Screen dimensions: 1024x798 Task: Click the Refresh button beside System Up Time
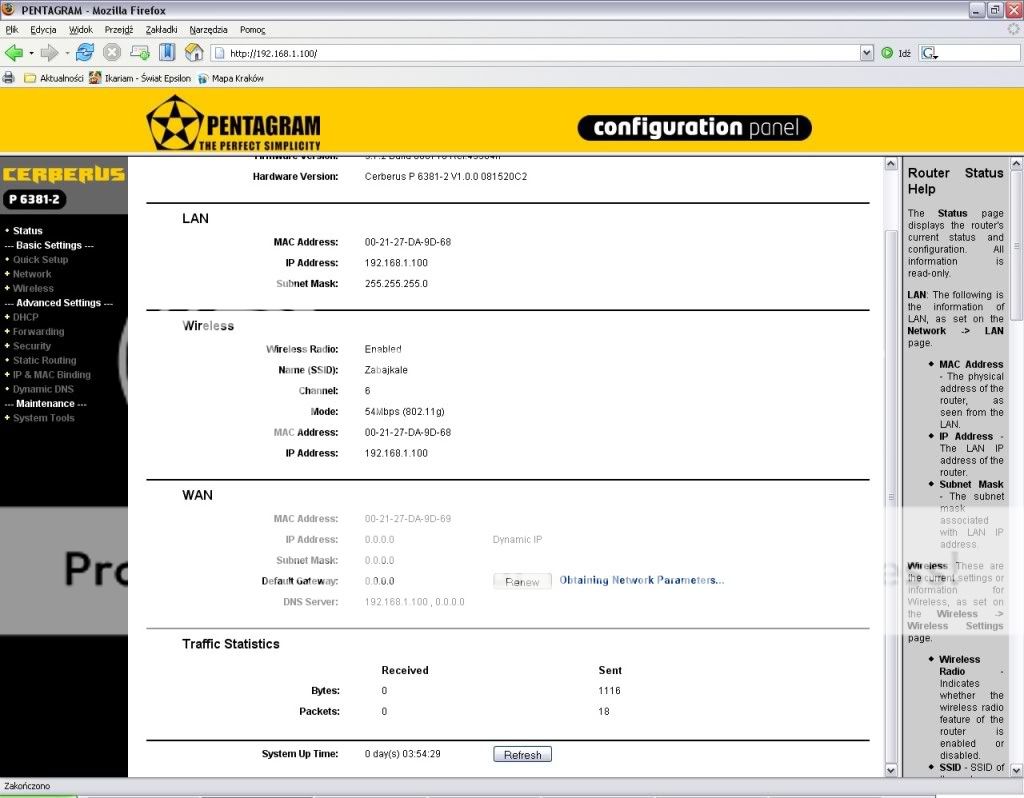pos(522,755)
